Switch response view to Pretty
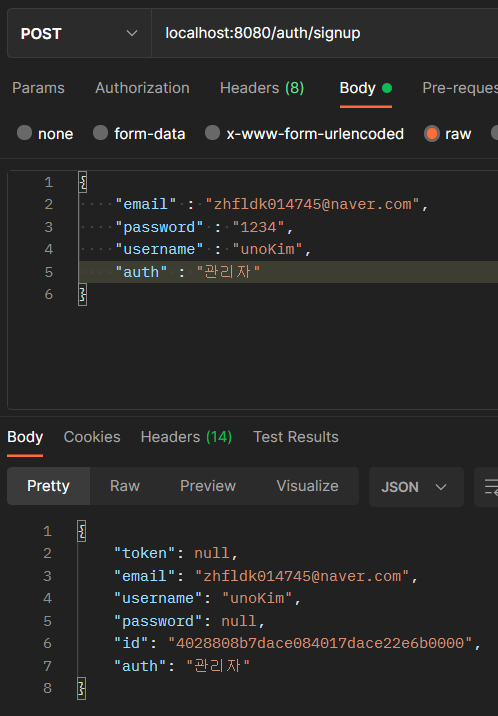The width and height of the screenshot is (498, 716). (x=48, y=486)
